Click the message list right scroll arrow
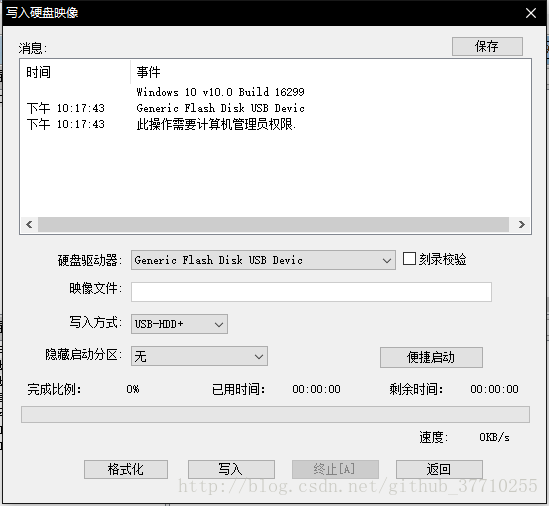The image size is (549, 506). click(521, 224)
